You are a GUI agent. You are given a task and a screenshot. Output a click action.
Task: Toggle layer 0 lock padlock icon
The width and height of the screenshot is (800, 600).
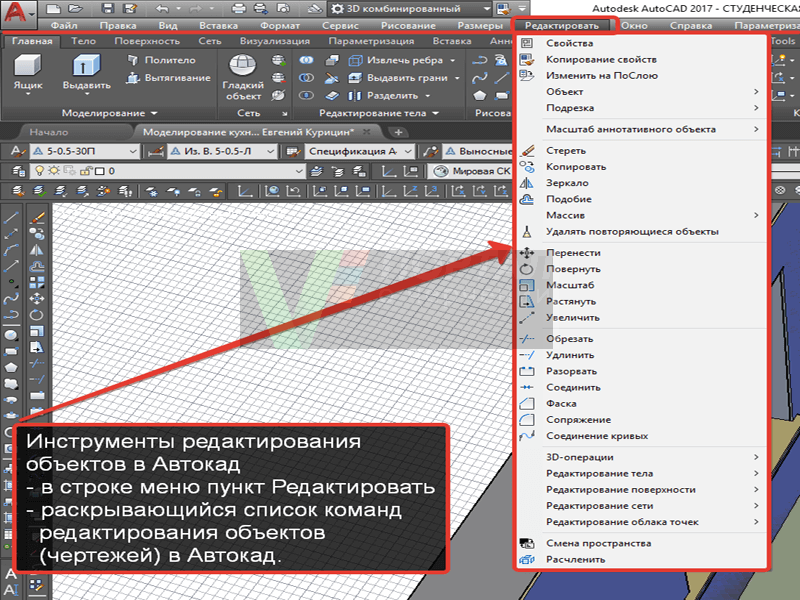coord(86,171)
